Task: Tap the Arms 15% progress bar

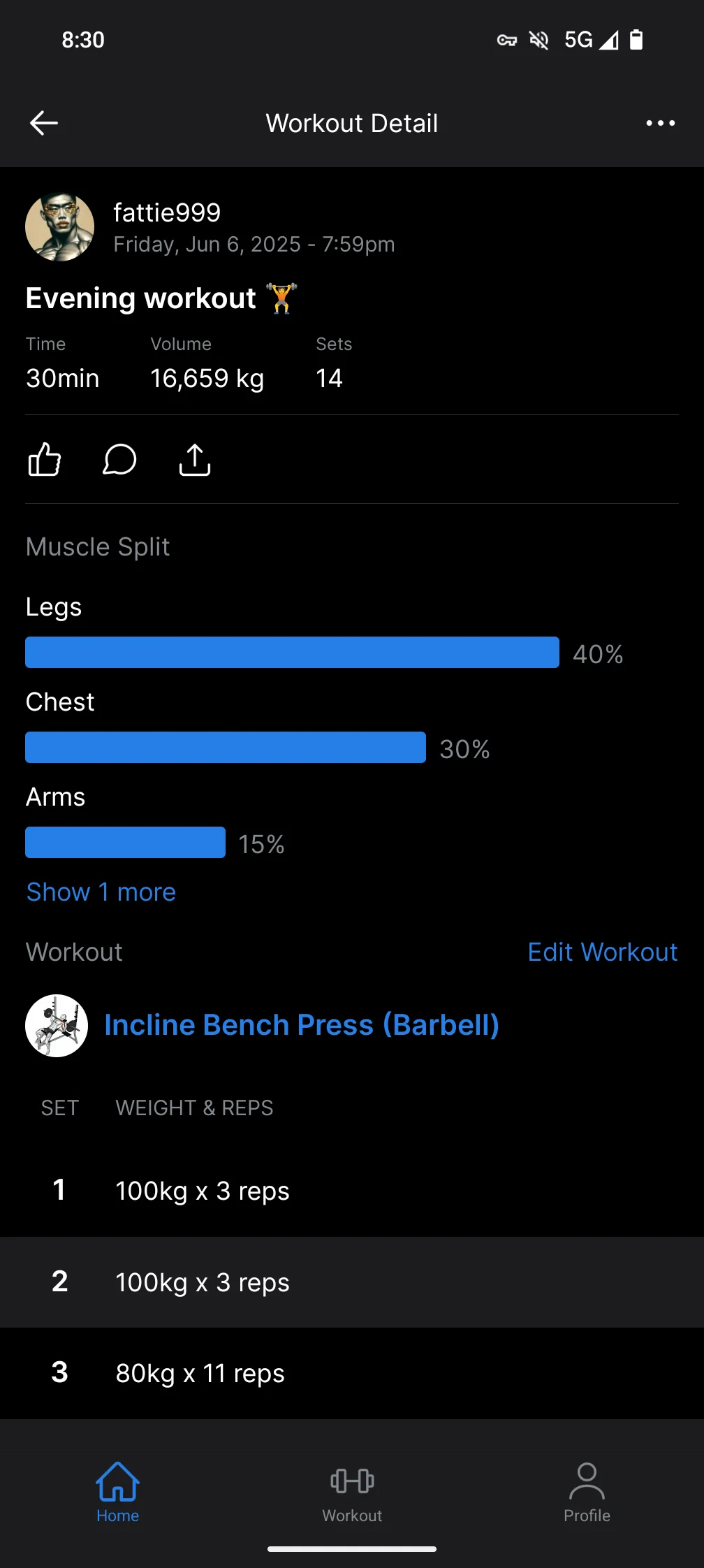Action: (125, 842)
